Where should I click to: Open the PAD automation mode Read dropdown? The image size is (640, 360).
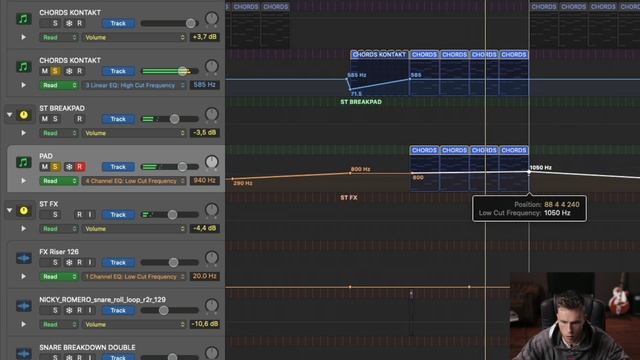pos(58,181)
